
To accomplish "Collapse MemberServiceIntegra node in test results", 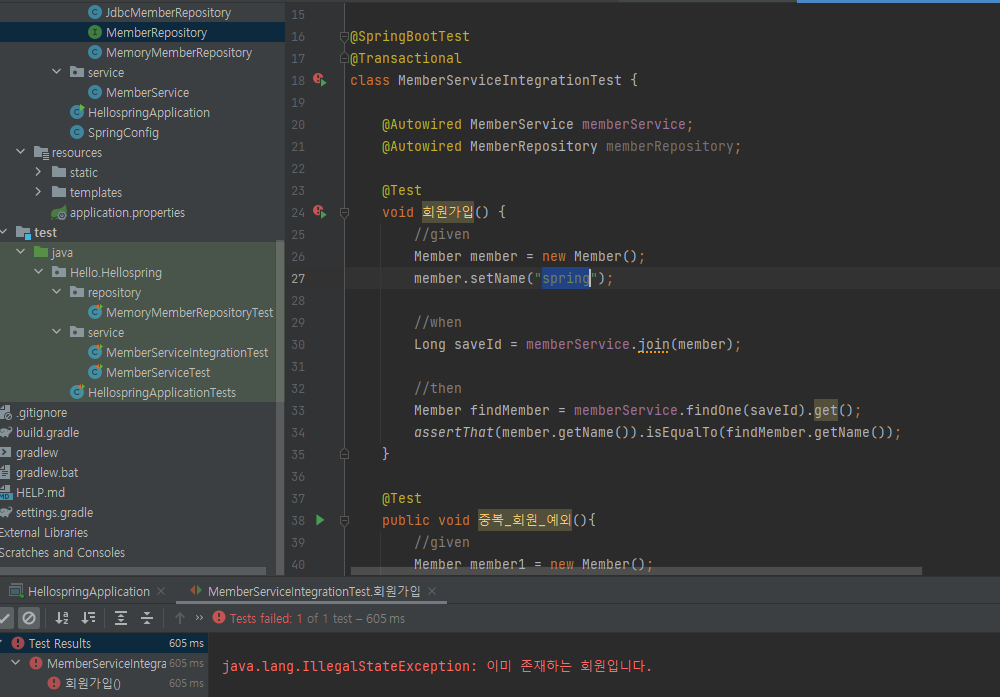I will click(x=16, y=663).
